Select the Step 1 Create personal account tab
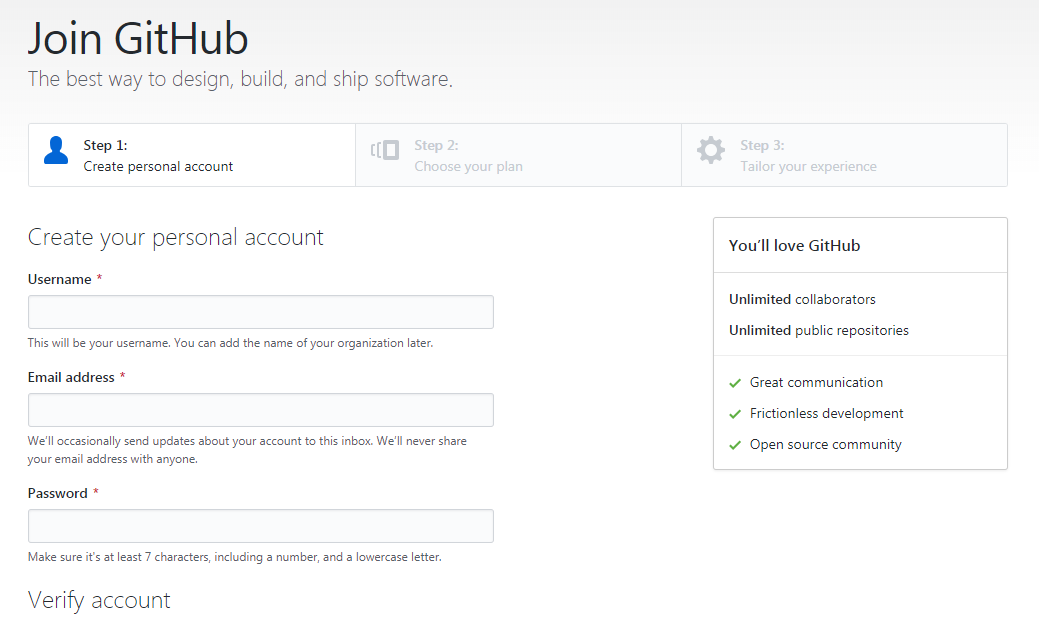The image size is (1039, 637). (x=192, y=155)
